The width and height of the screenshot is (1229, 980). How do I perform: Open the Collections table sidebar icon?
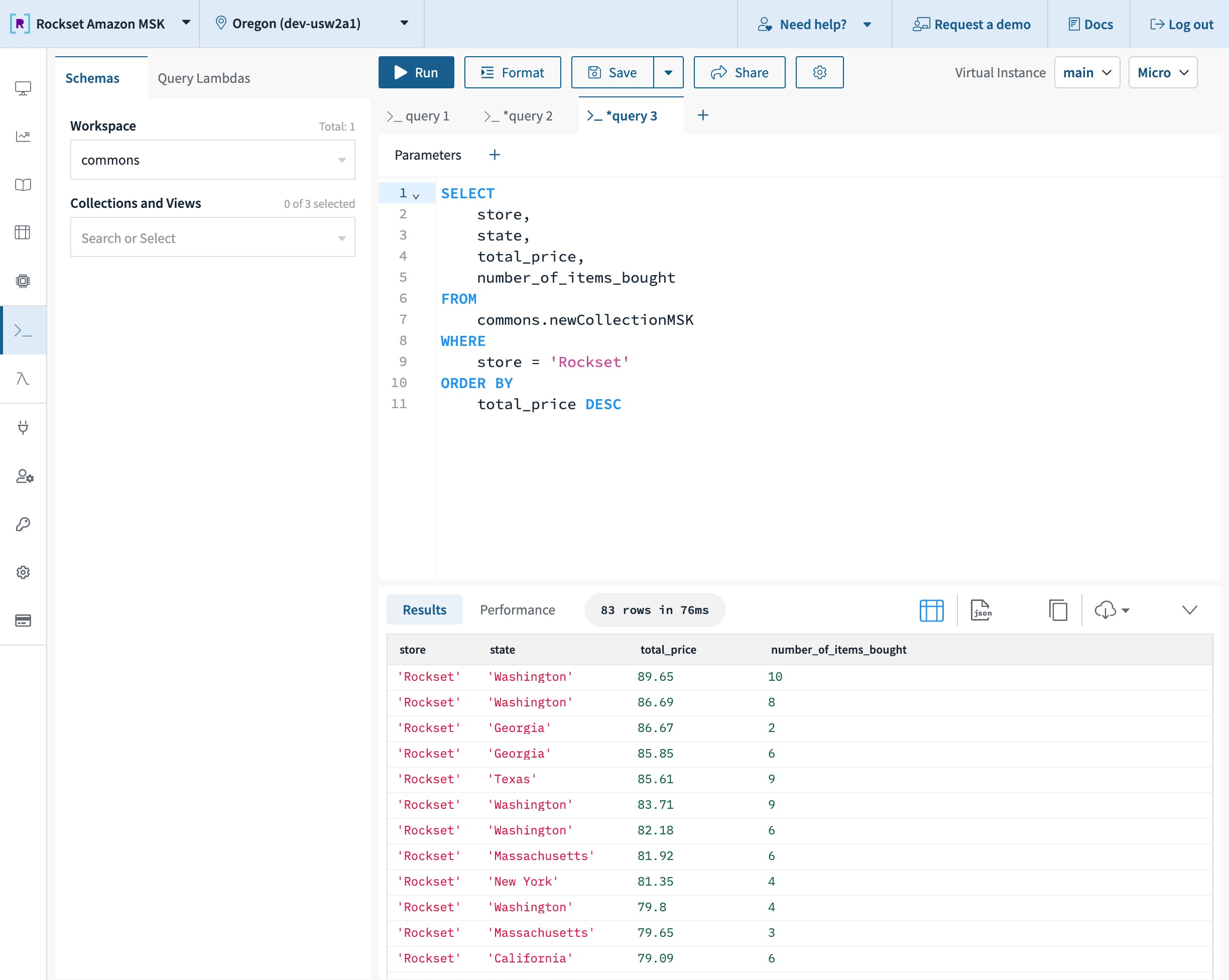(x=23, y=232)
